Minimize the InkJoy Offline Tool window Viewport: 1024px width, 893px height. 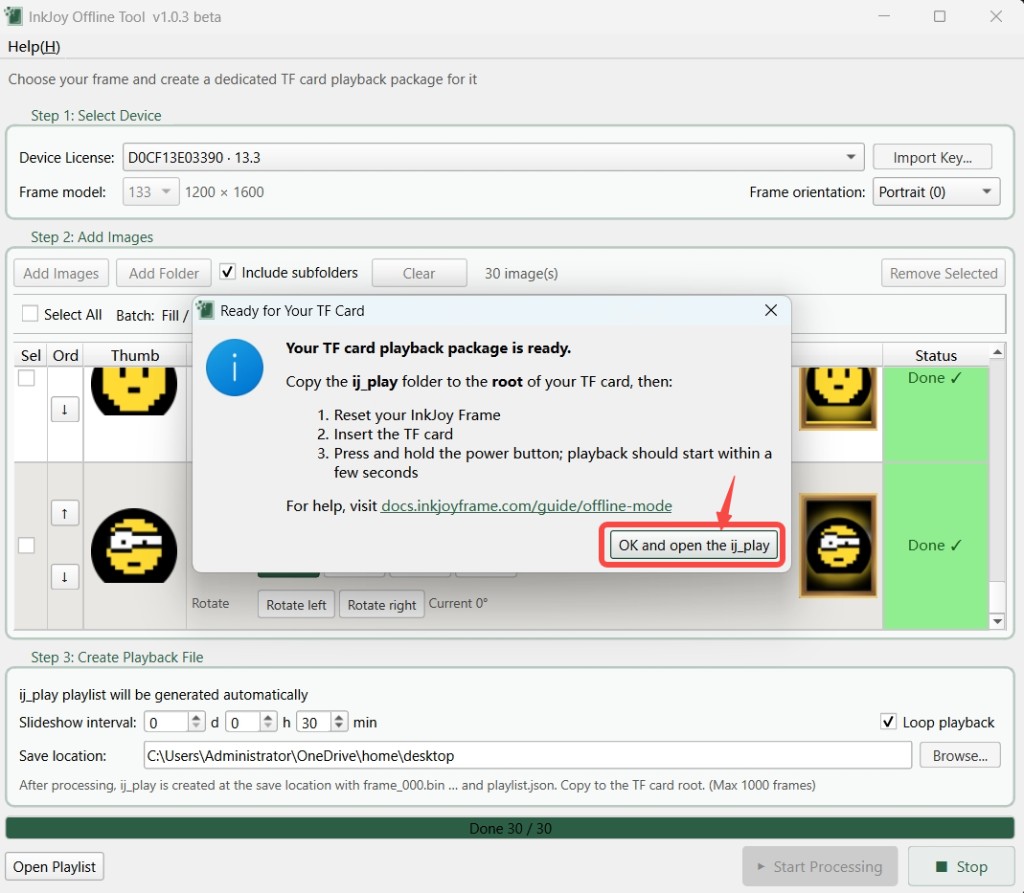pyautogui.click(x=884, y=16)
